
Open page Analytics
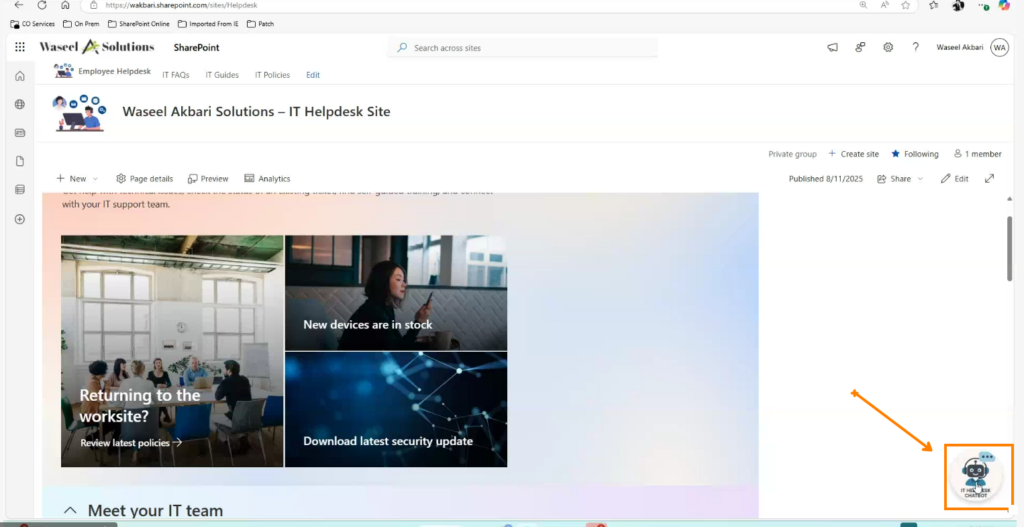pos(267,178)
